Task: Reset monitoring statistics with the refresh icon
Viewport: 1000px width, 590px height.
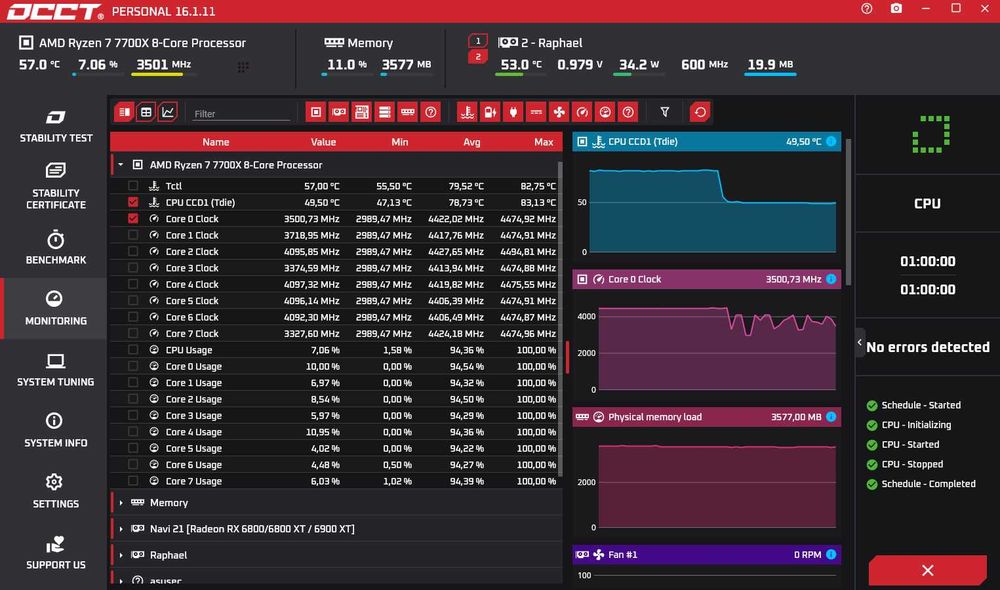Action: tap(700, 112)
